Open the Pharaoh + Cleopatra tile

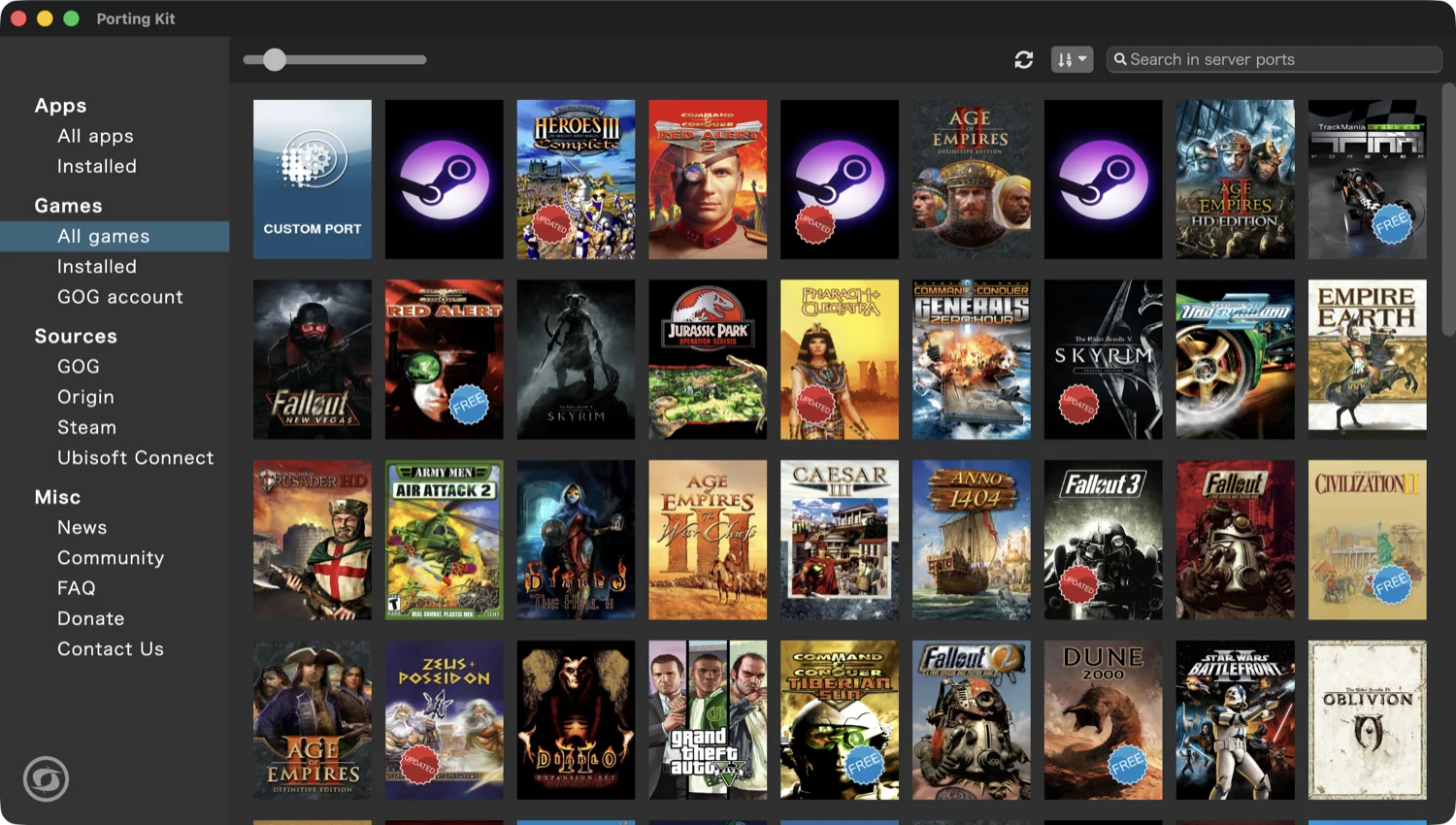pos(840,360)
